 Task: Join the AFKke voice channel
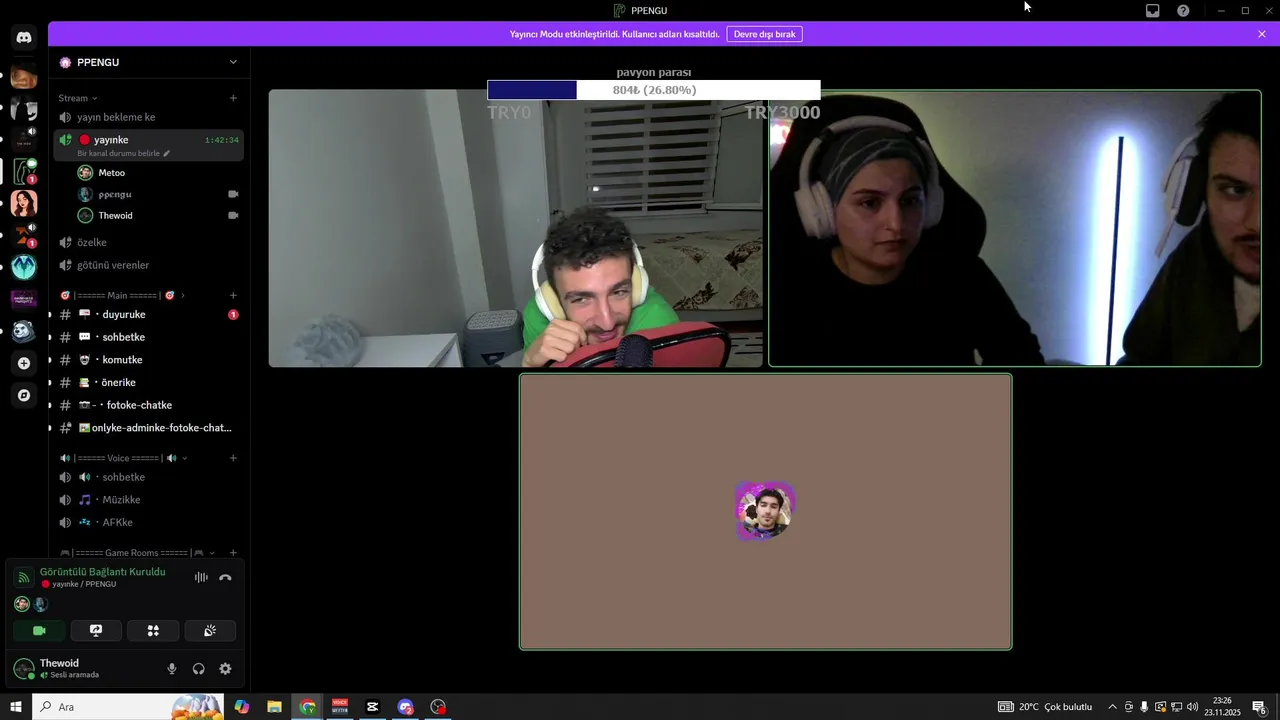(x=148, y=522)
